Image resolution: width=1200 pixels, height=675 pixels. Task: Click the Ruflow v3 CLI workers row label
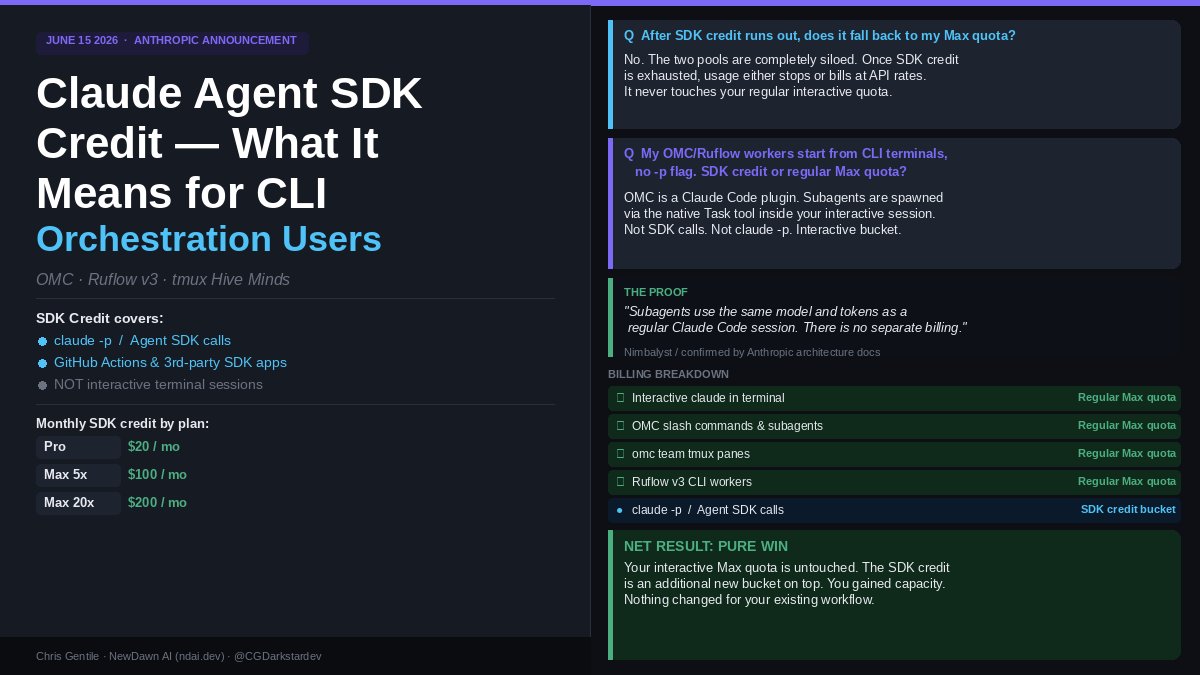[x=691, y=482]
